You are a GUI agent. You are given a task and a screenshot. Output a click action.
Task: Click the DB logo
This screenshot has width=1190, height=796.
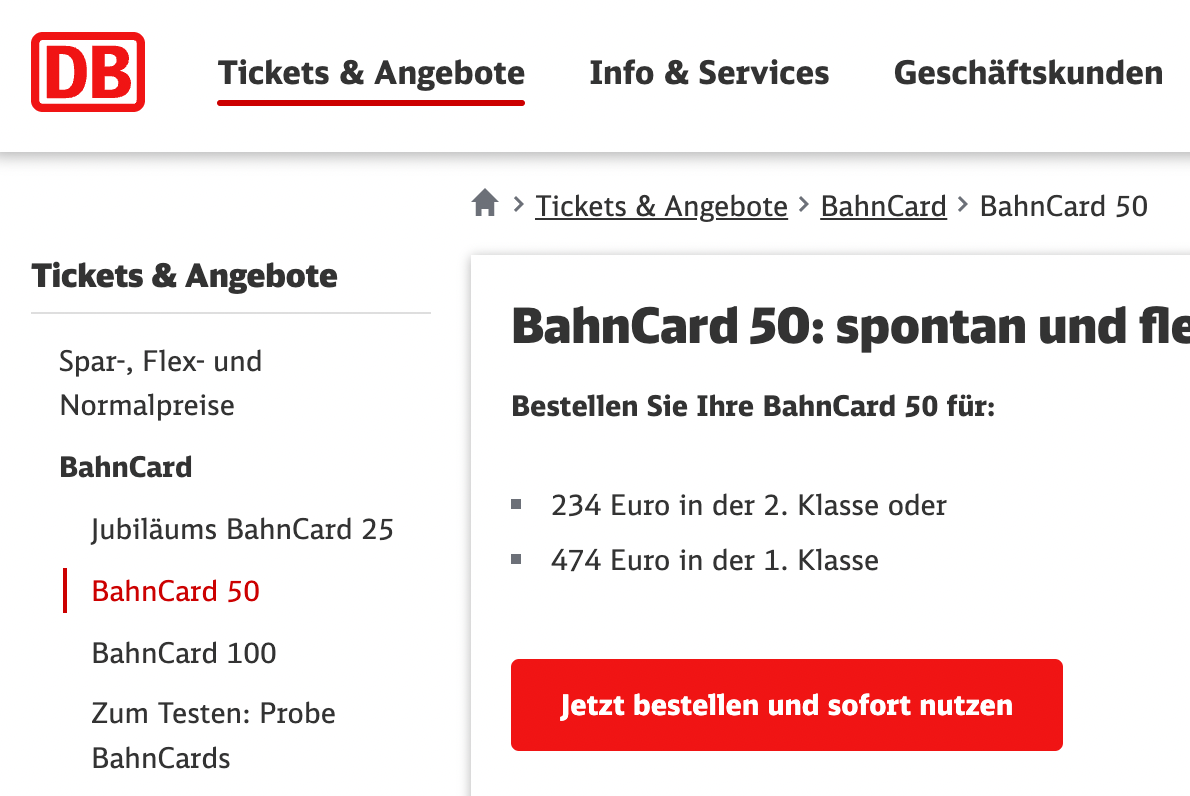click(88, 72)
